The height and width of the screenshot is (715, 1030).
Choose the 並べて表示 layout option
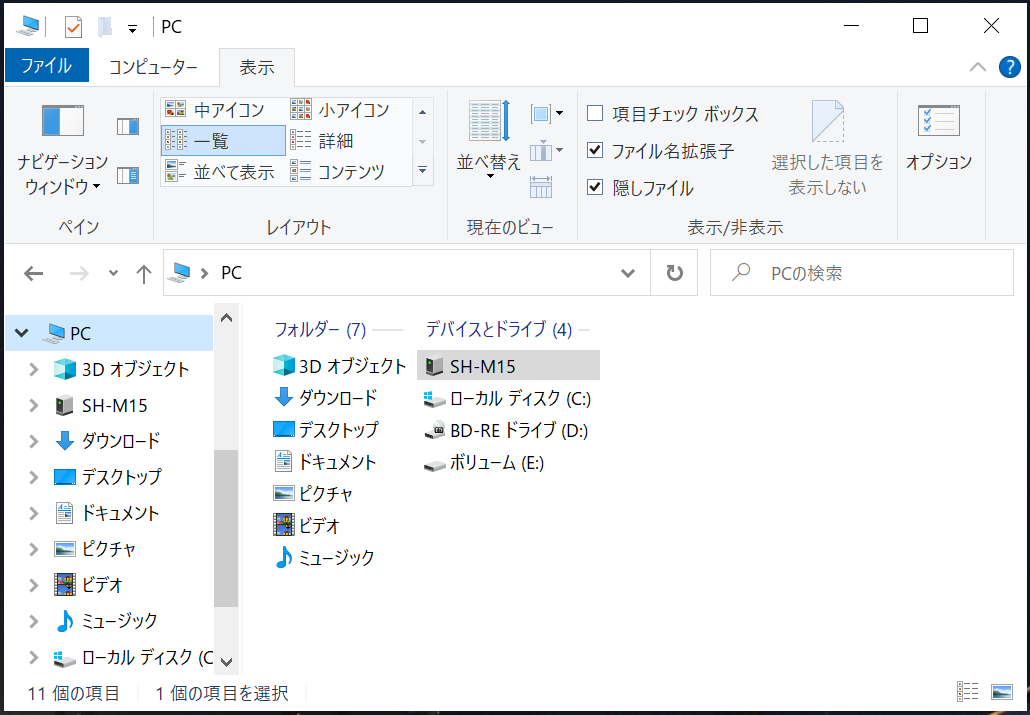point(233,172)
